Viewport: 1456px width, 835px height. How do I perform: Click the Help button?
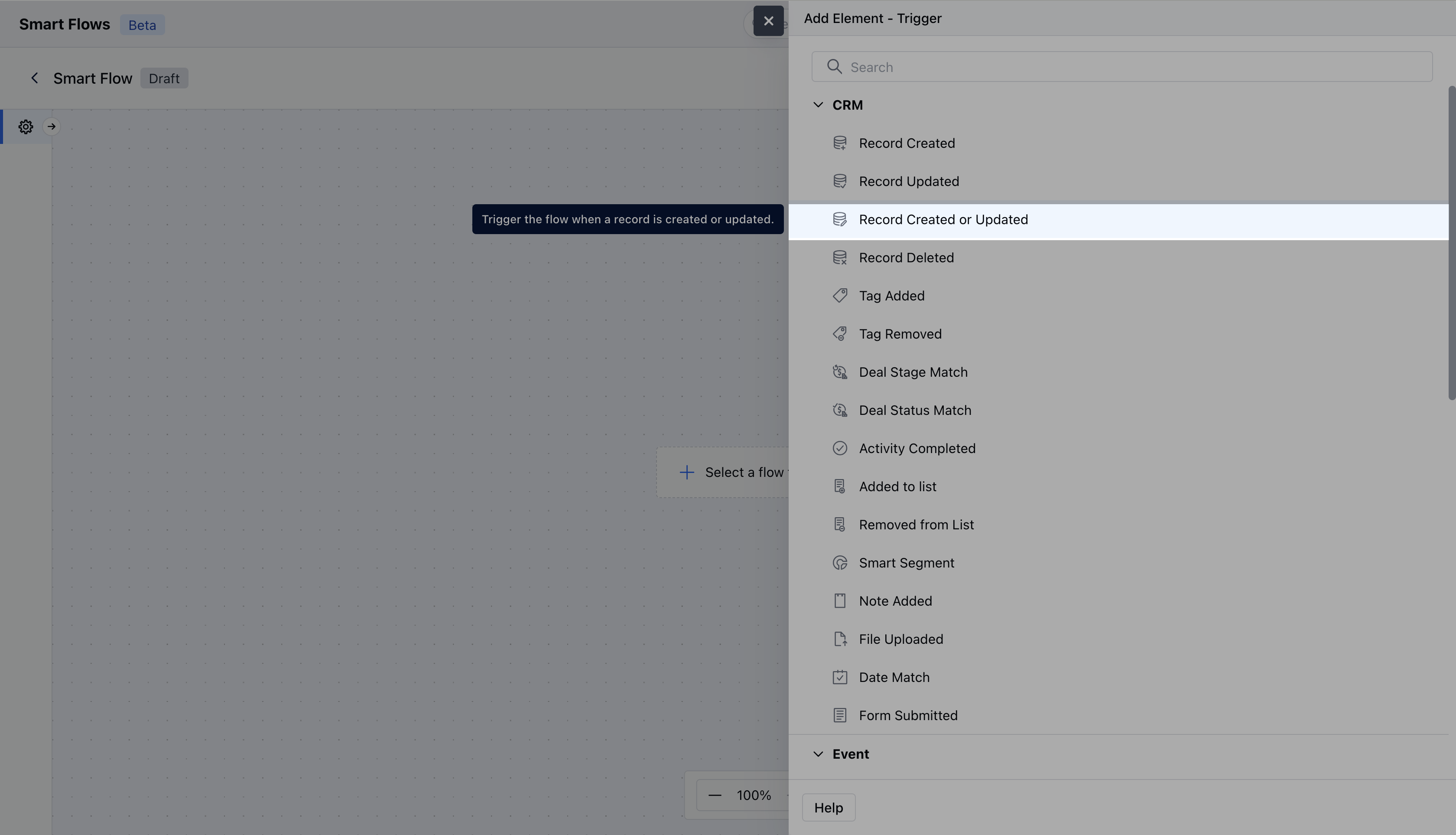[828, 808]
